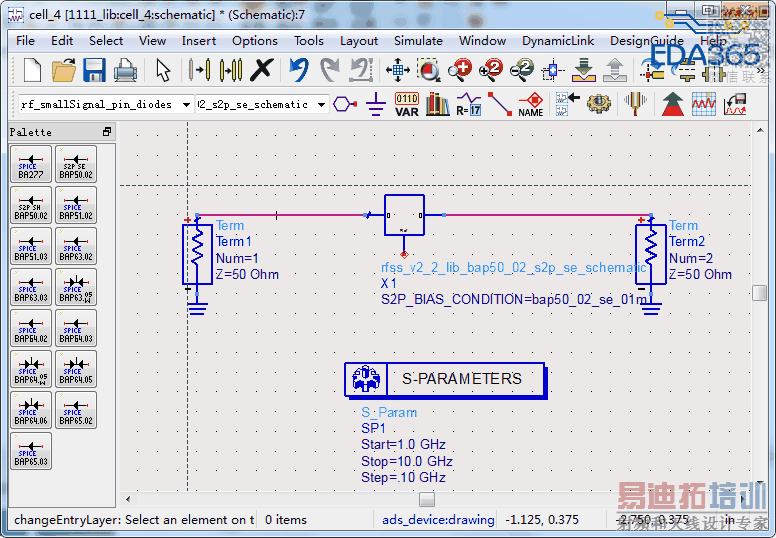Insert a wire using the diagonal line tool
776x538 pixels.
click(499, 104)
